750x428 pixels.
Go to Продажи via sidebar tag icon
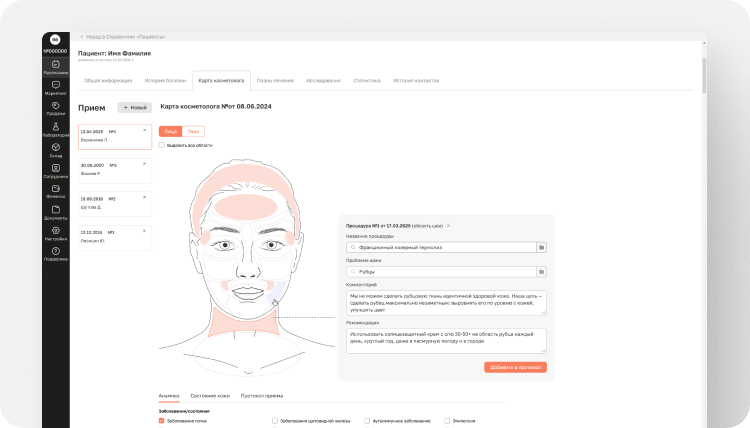coord(55,109)
